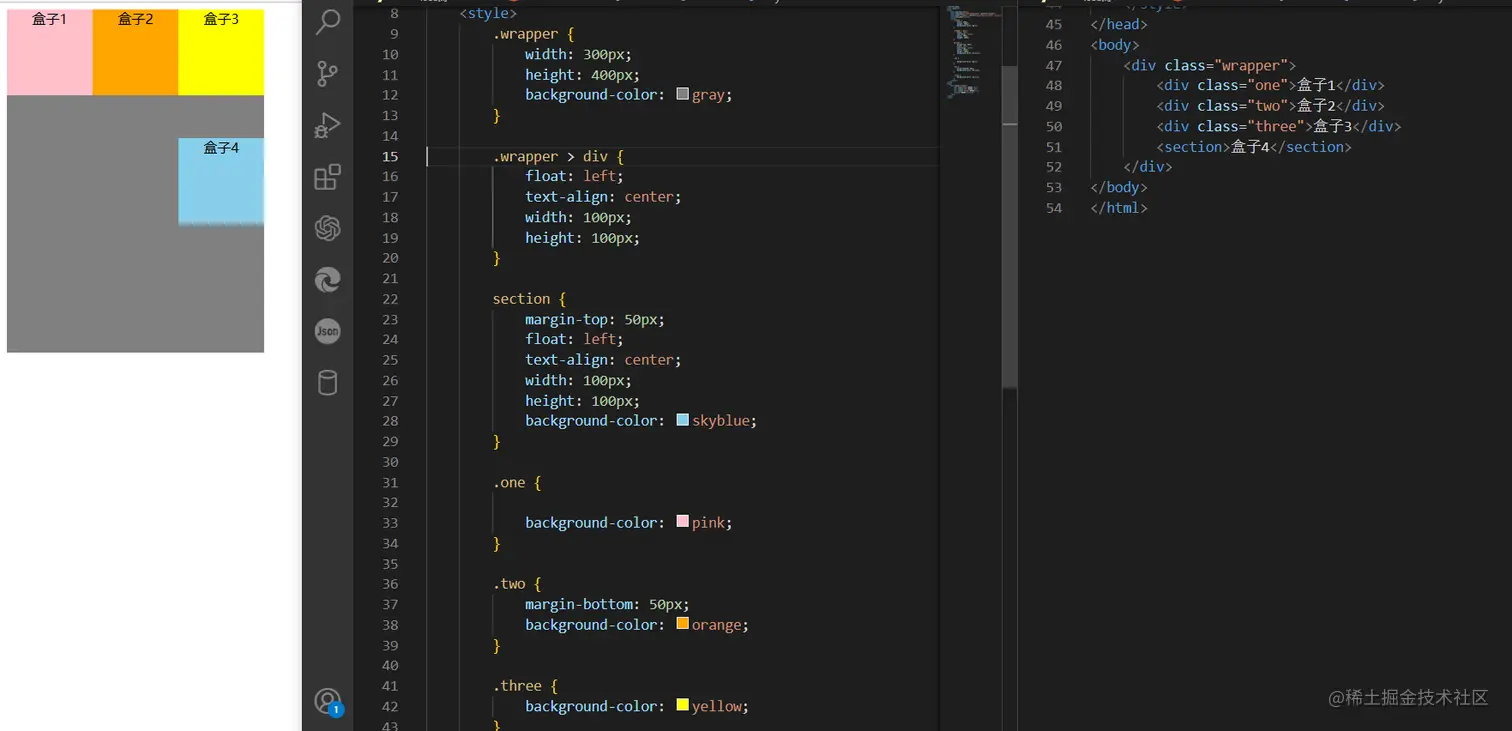
Task: Click the "</head>" closing tag
Action: [1119, 24]
